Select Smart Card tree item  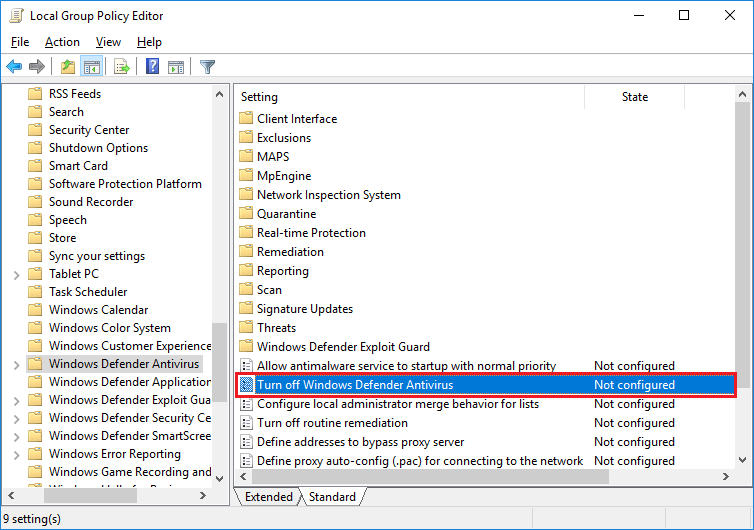point(78,166)
